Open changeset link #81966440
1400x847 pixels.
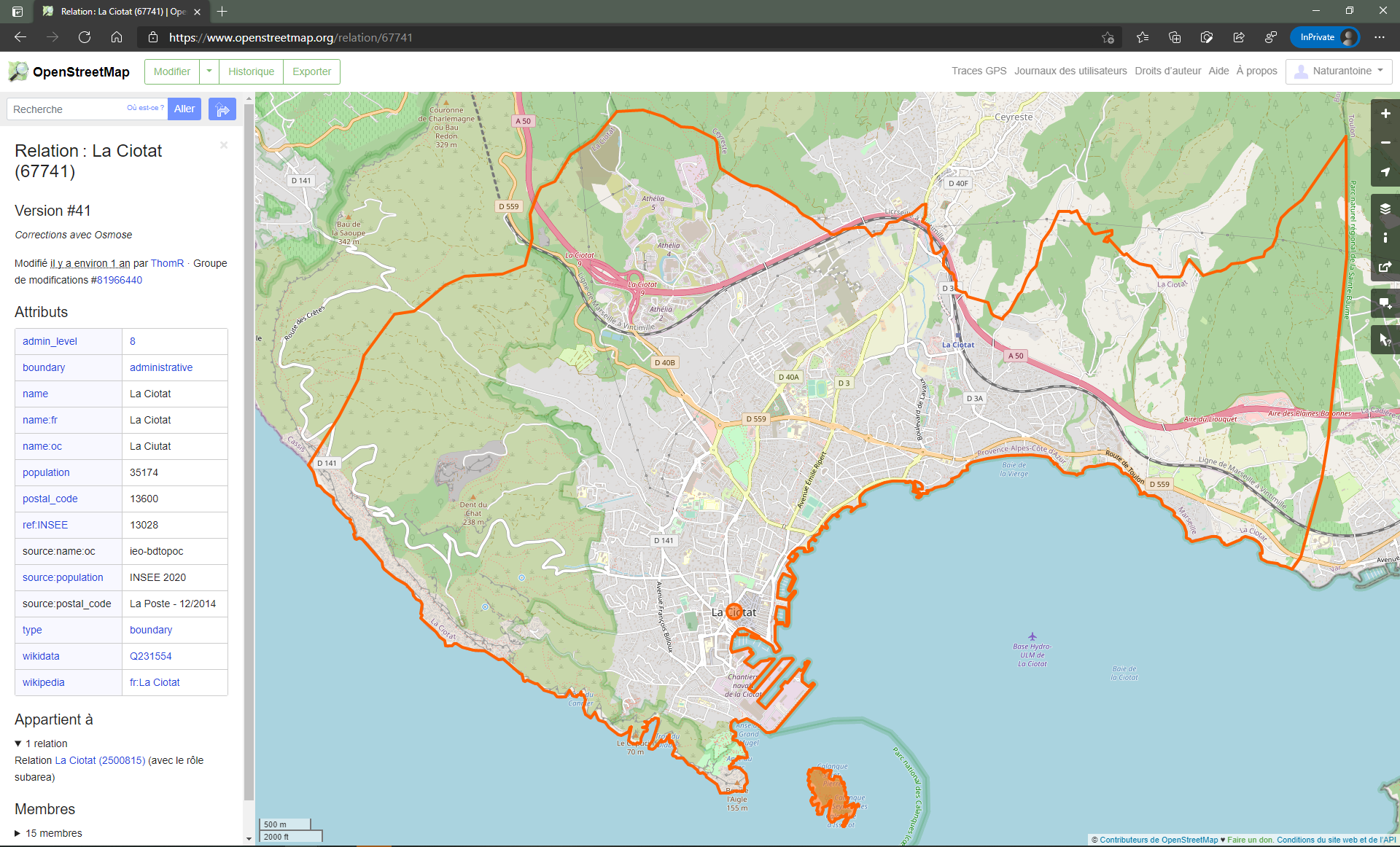pyautogui.click(x=120, y=280)
